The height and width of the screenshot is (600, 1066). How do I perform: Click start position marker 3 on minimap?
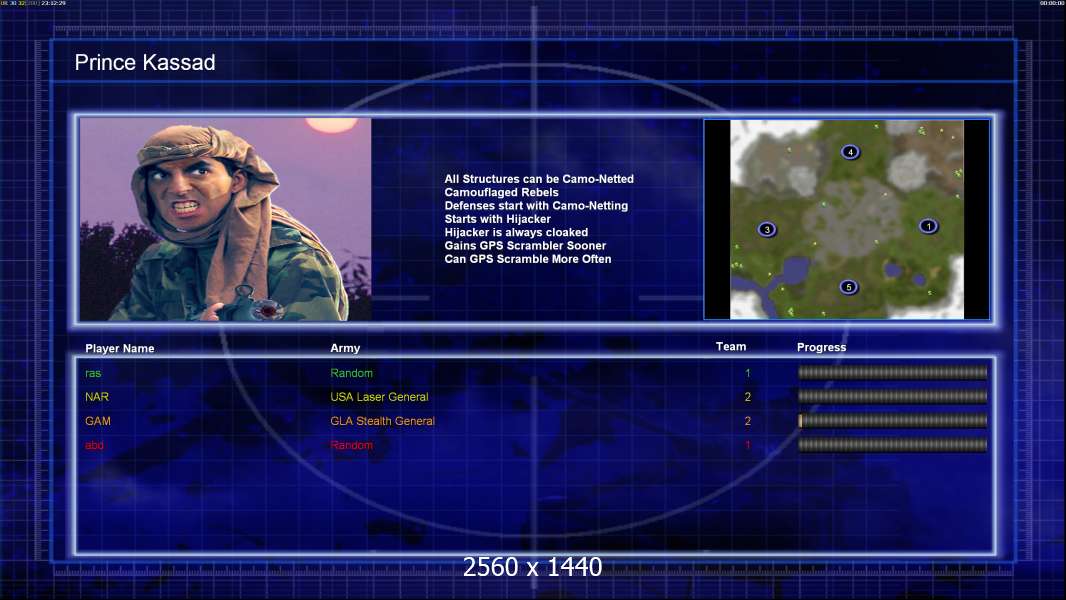pos(767,229)
